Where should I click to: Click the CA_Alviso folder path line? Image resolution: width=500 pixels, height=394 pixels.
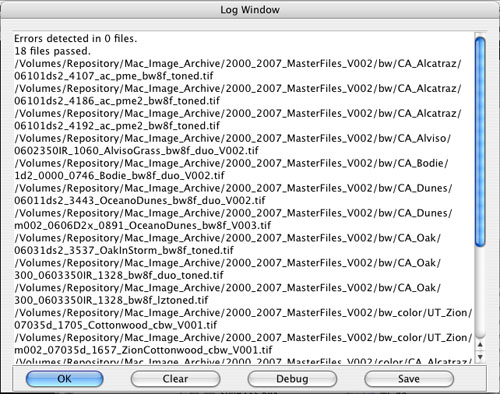click(x=232, y=138)
